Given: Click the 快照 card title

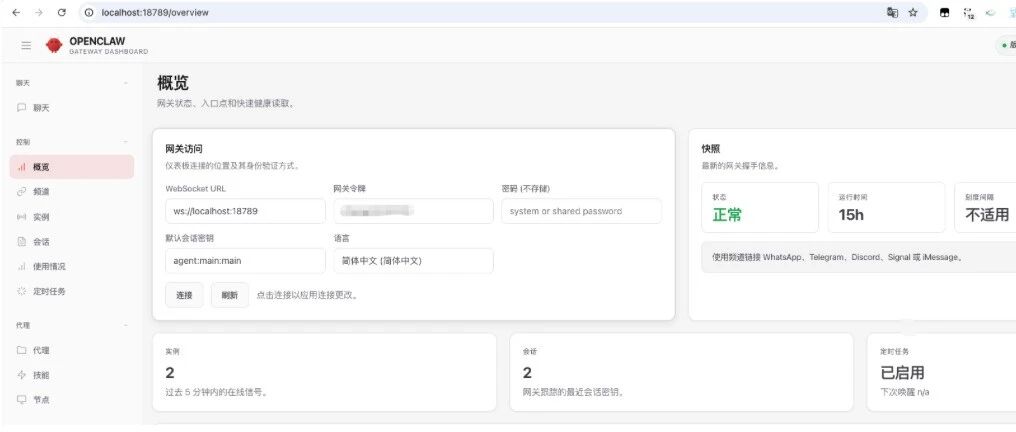Looking at the screenshot, I should [710, 149].
